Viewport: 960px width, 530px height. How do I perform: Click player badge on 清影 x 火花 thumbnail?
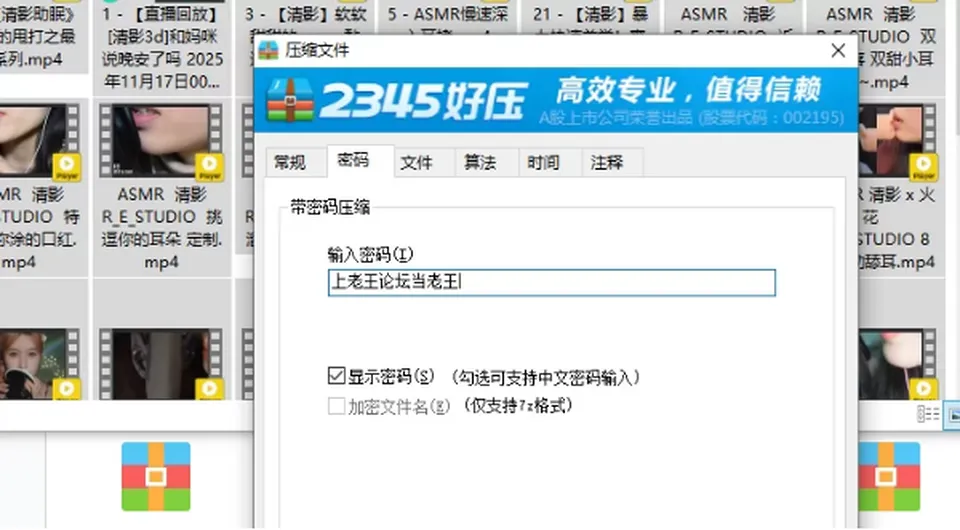[923, 167]
